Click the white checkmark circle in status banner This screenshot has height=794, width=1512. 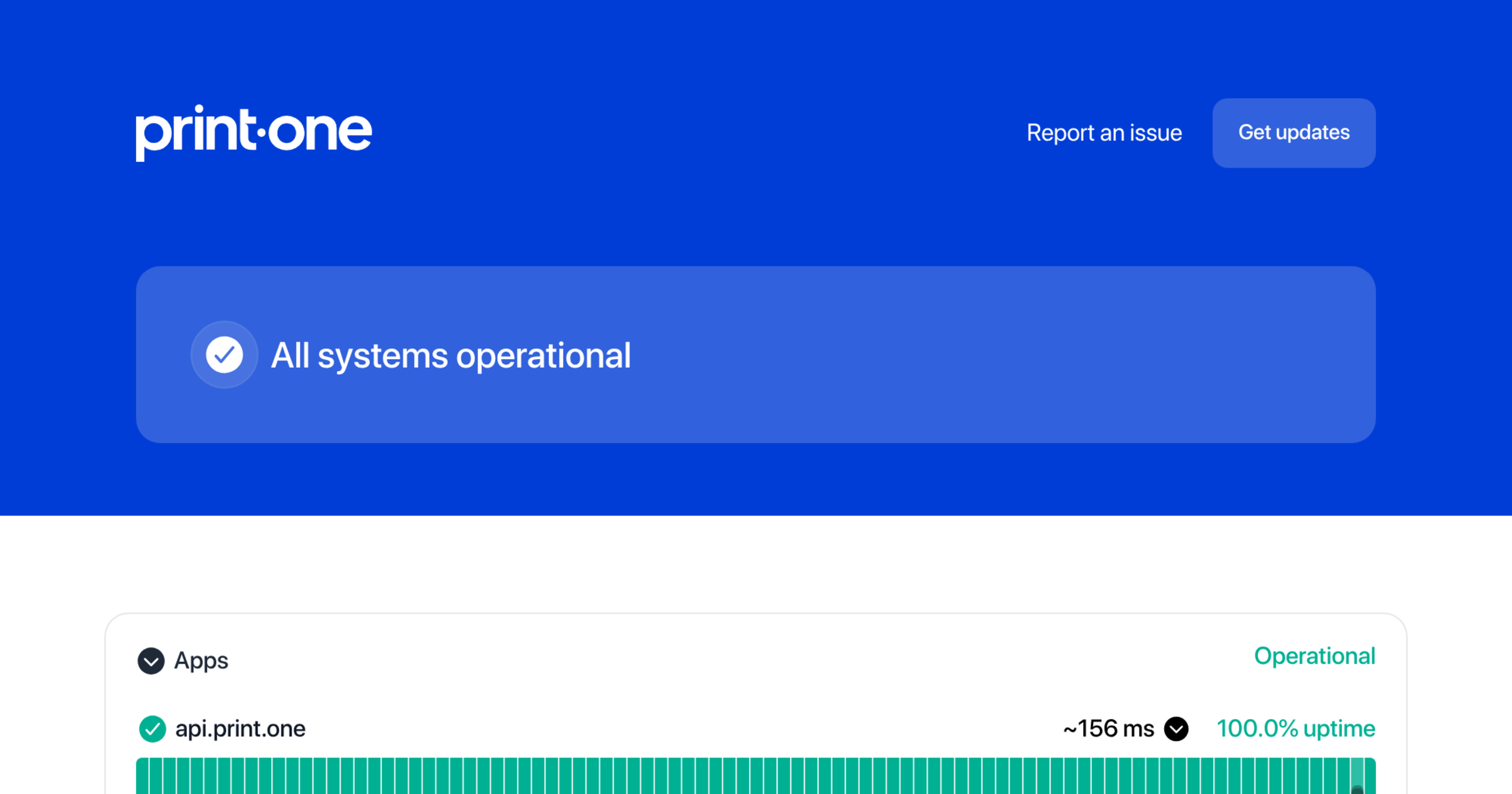(224, 355)
